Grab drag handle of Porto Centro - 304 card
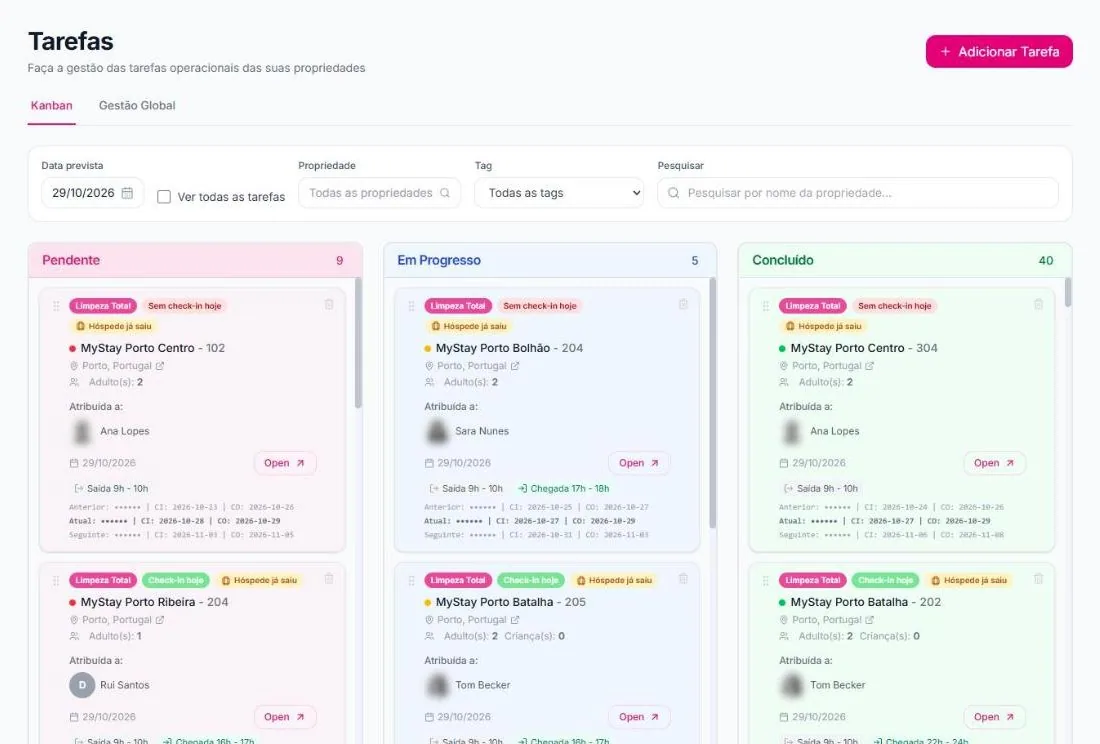1100x744 pixels. [765, 306]
